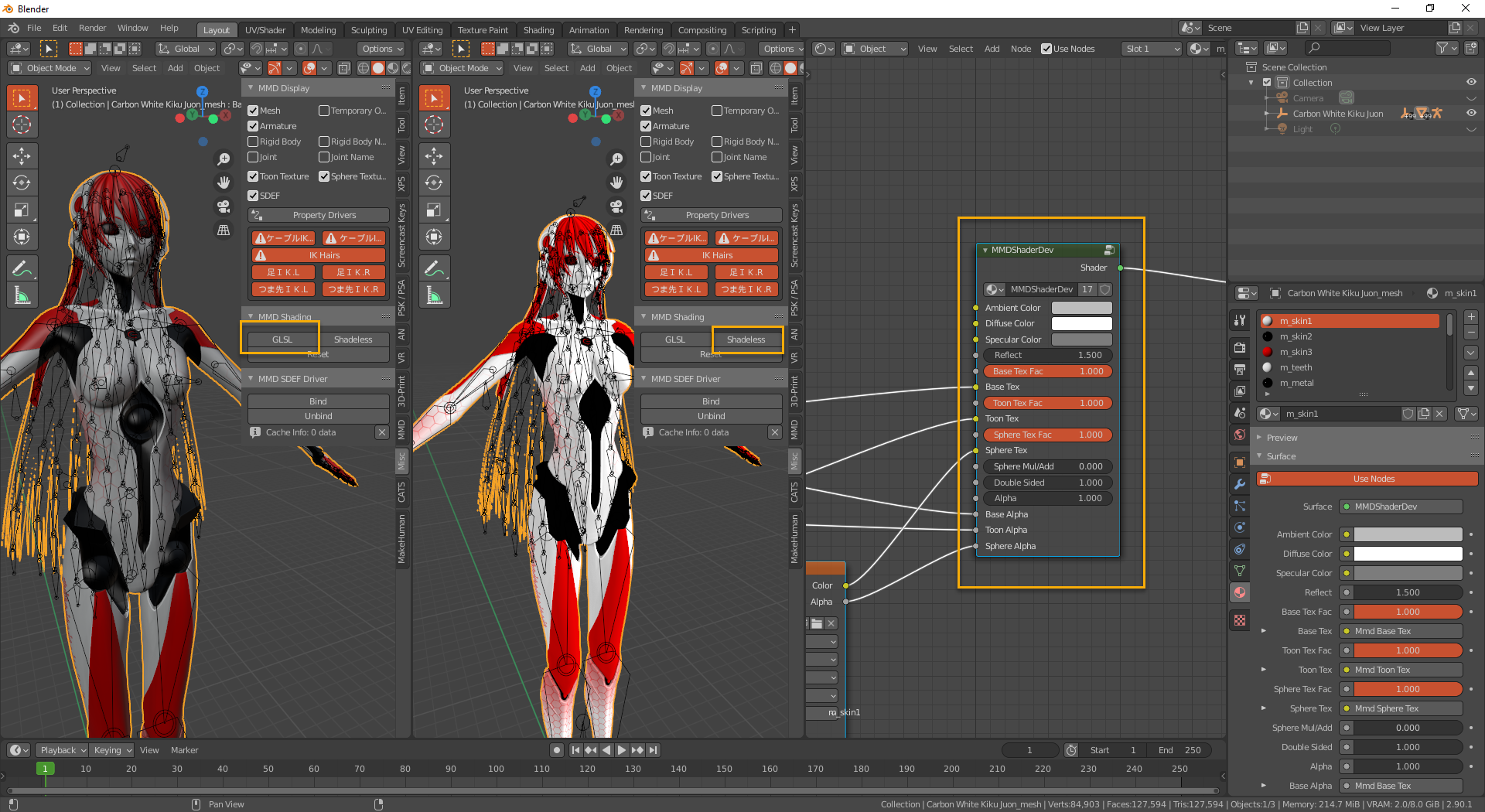
Task: Click the Diffuse Color swatch in MMDShaderDev node
Action: [1081, 323]
